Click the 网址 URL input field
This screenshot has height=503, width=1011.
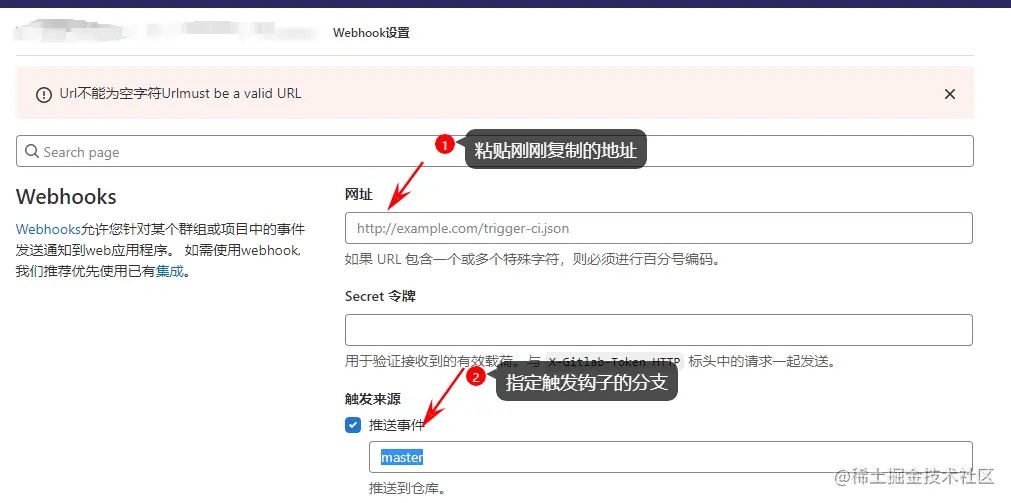click(x=658, y=228)
